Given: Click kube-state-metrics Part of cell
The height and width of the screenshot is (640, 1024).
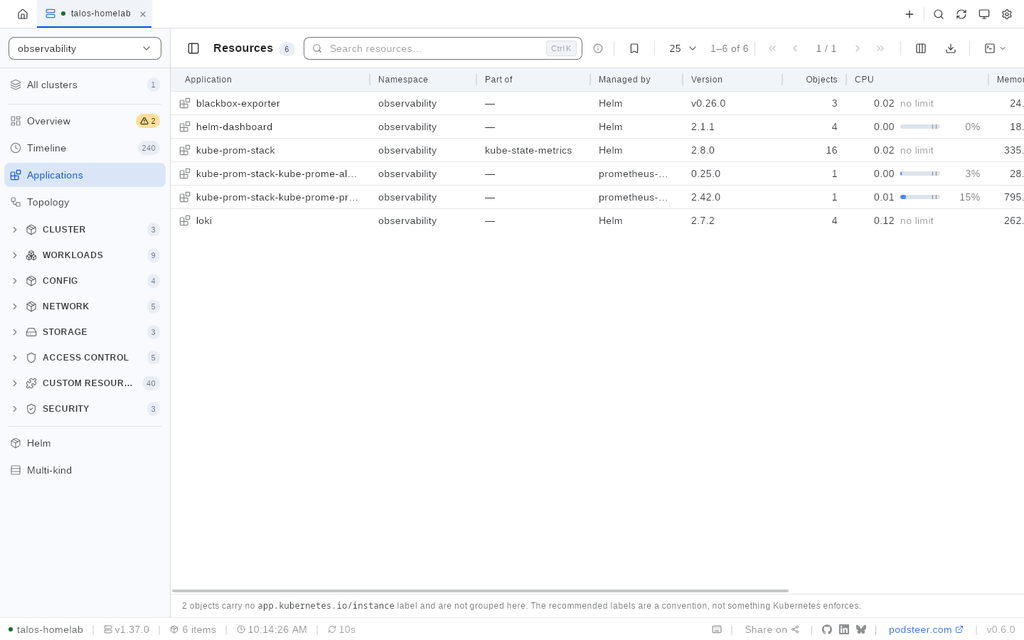Looking at the screenshot, I should pos(528,150).
